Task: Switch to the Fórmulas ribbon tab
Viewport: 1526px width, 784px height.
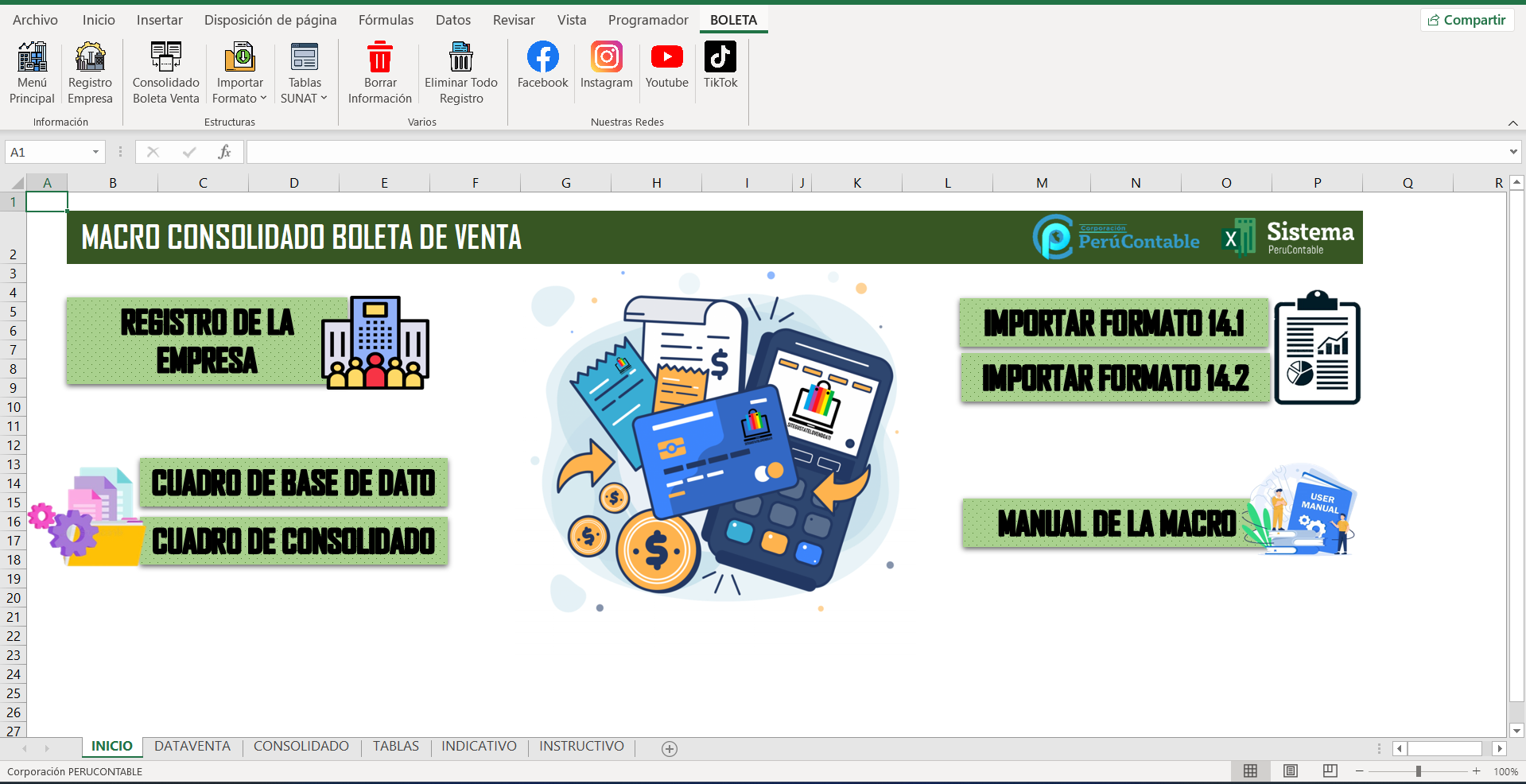Action: click(386, 20)
